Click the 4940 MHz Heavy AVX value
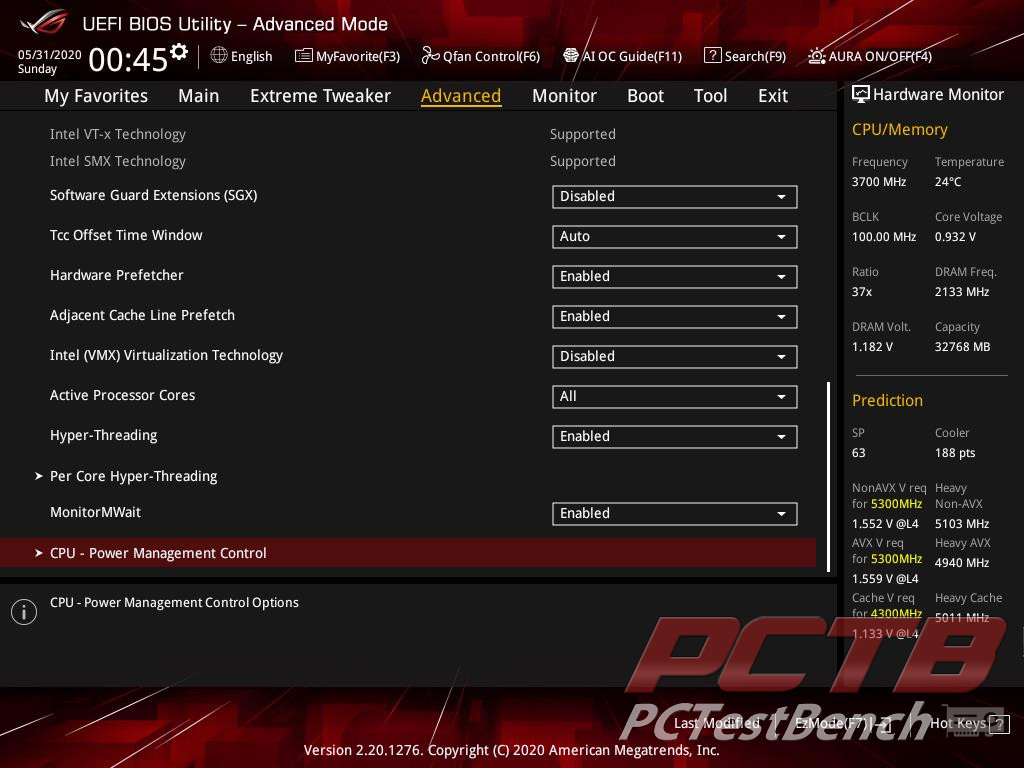The height and width of the screenshot is (768, 1024). (x=961, y=562)
